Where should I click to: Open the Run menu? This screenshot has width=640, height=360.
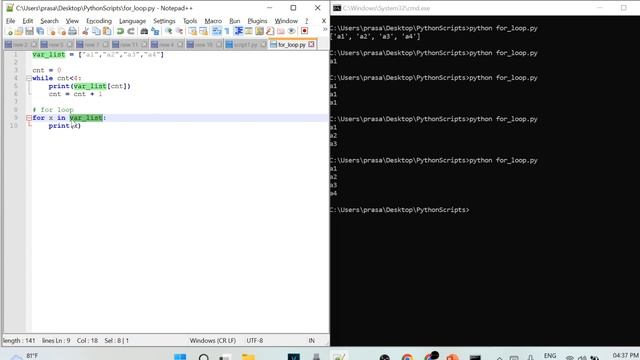[235, 21]
